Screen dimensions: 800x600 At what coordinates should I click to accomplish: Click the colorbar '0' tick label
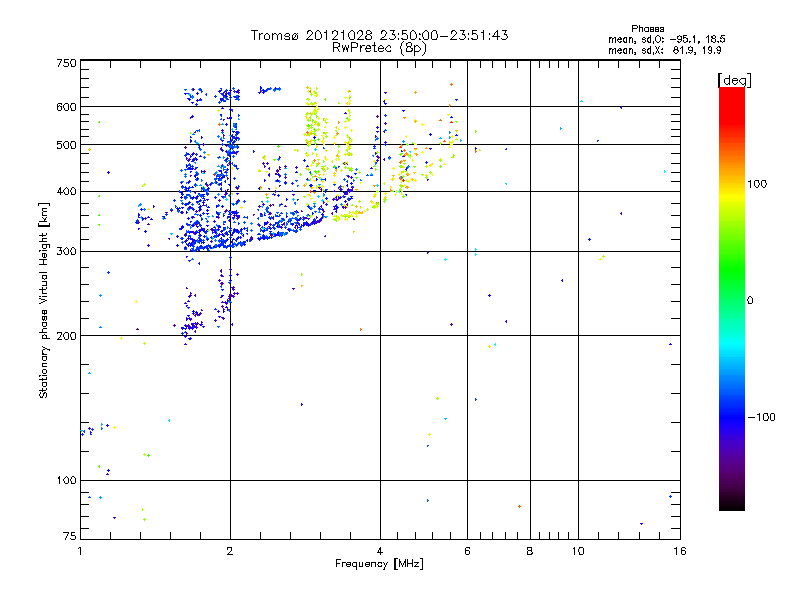point(750,300)
